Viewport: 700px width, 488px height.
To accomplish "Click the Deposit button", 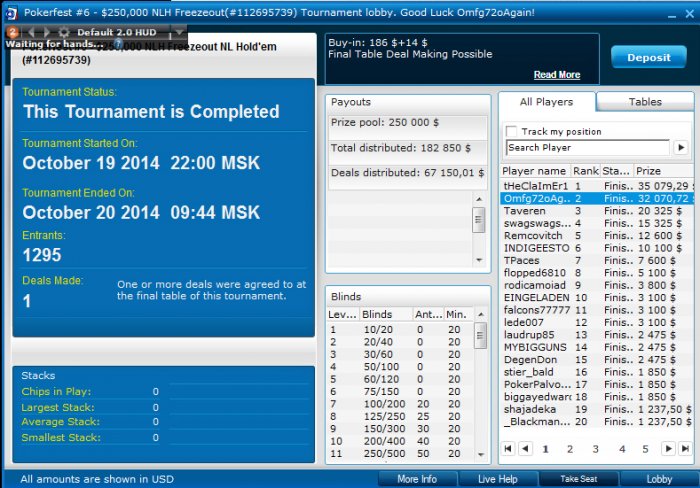I will [x=649, y=57].
